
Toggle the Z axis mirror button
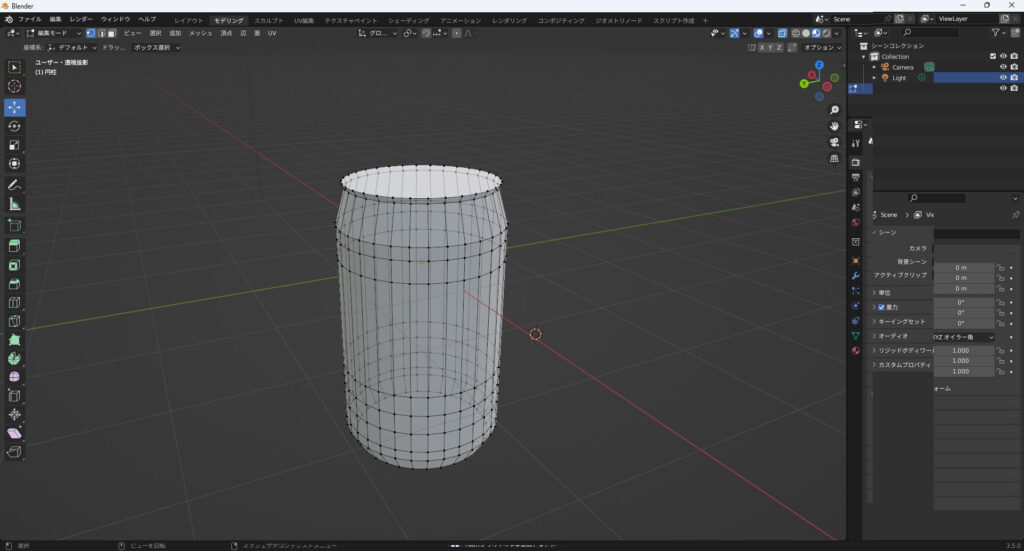pyautogui.click(x=778, y=48)
